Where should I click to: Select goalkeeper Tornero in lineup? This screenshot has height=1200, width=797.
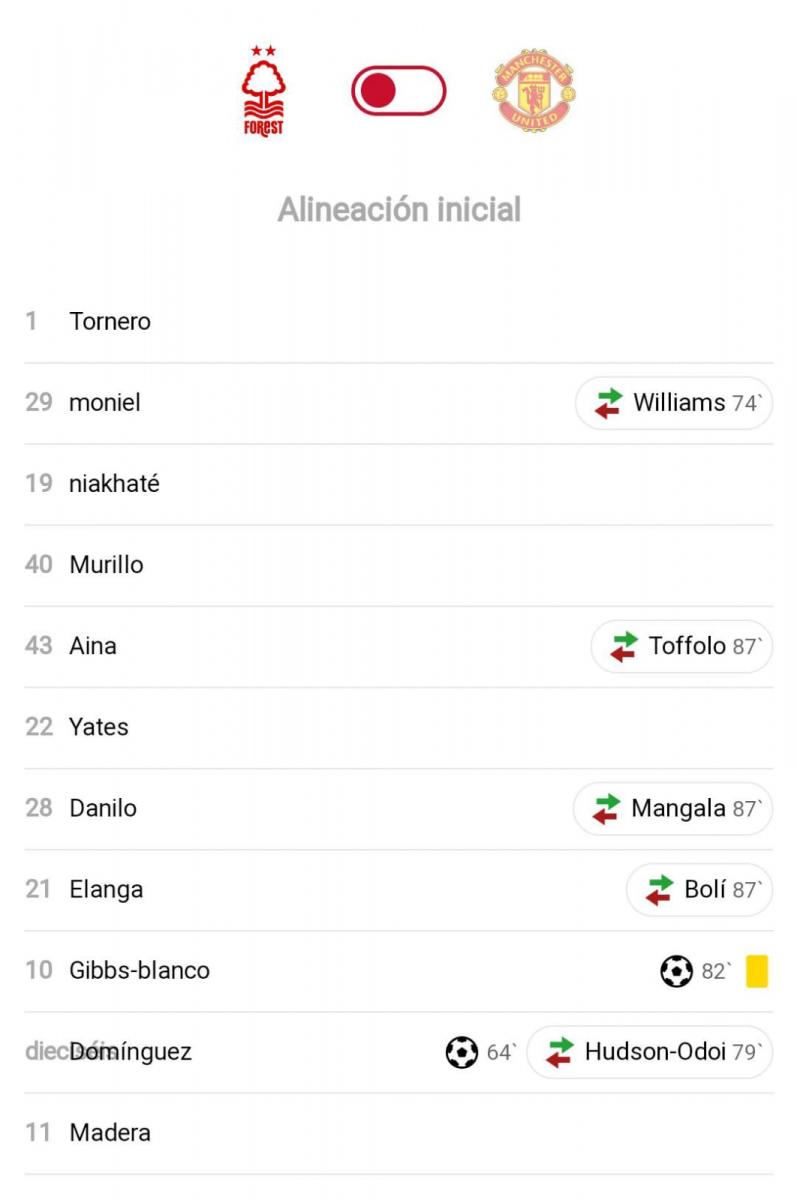tap(110, 321)
